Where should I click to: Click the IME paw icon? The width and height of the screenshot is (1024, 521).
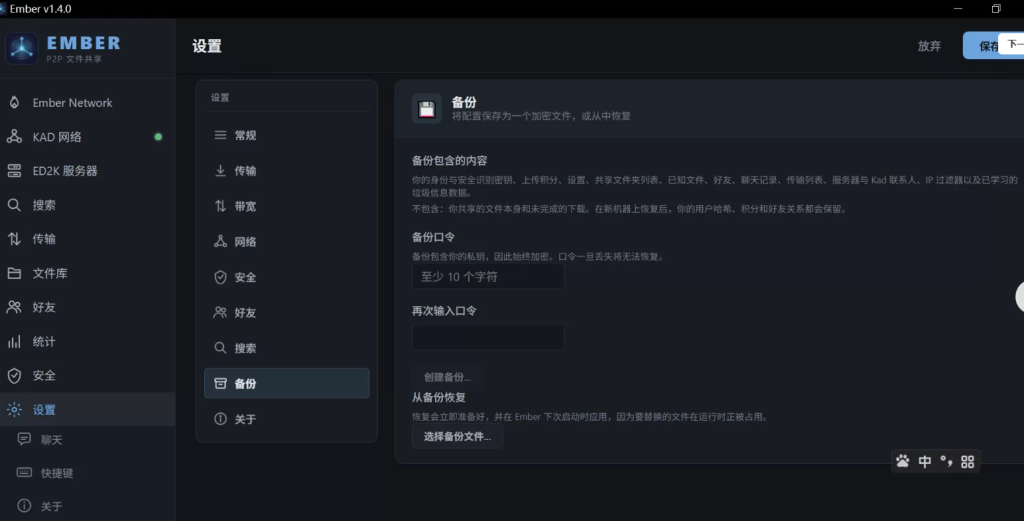(903, 461)
